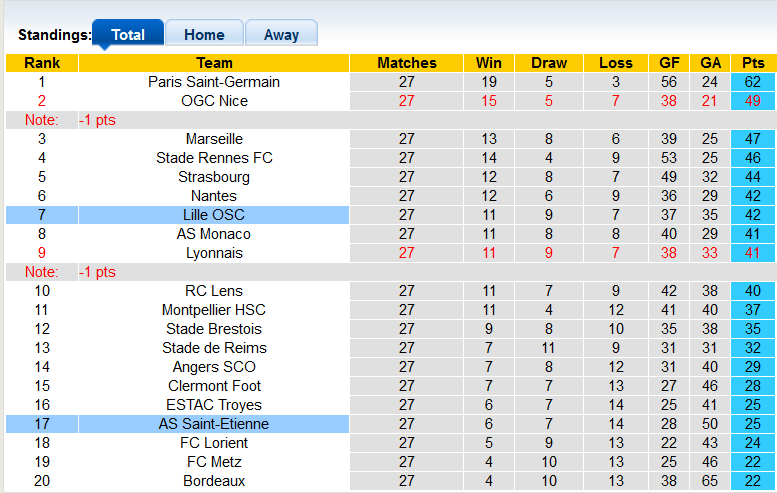This screenshot has height=493, width=777.
Task: Open Montpellier HSC team link
Action: tap(214, 310)
